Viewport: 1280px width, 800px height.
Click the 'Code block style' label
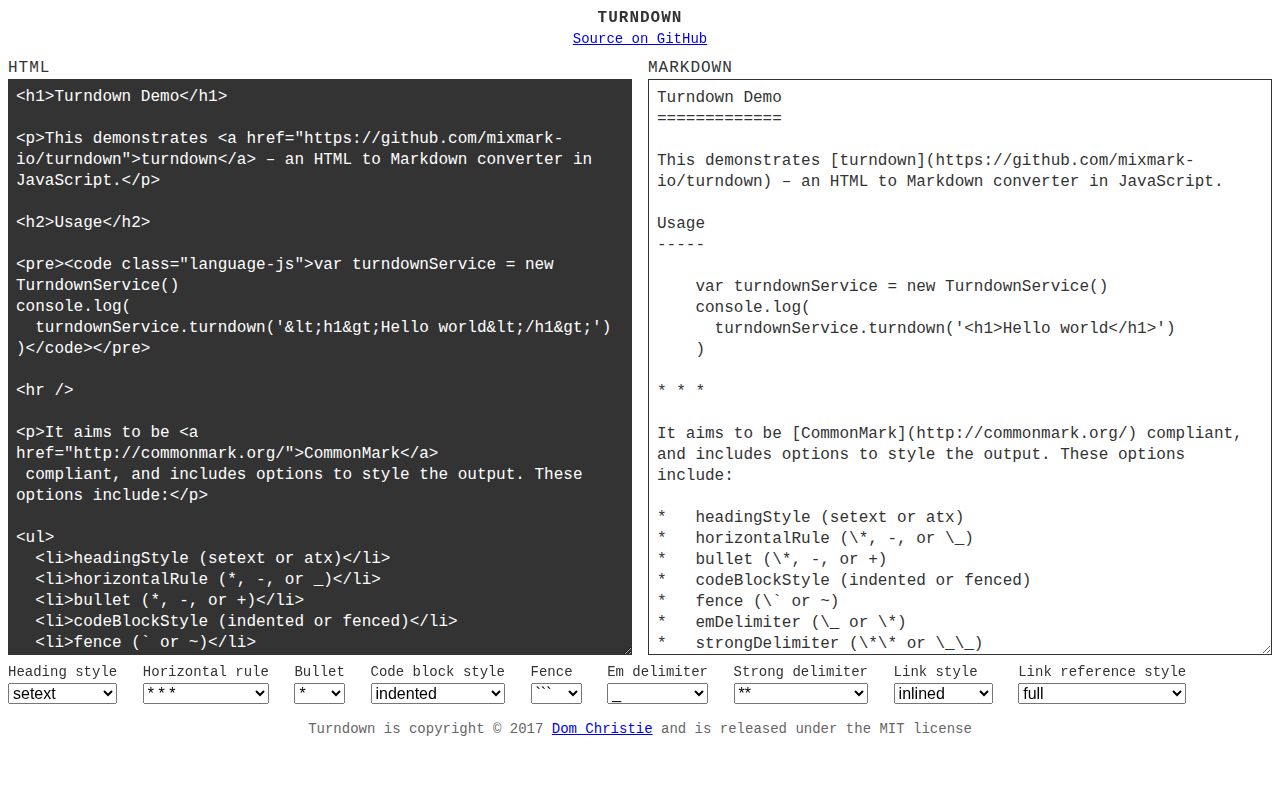438,672
